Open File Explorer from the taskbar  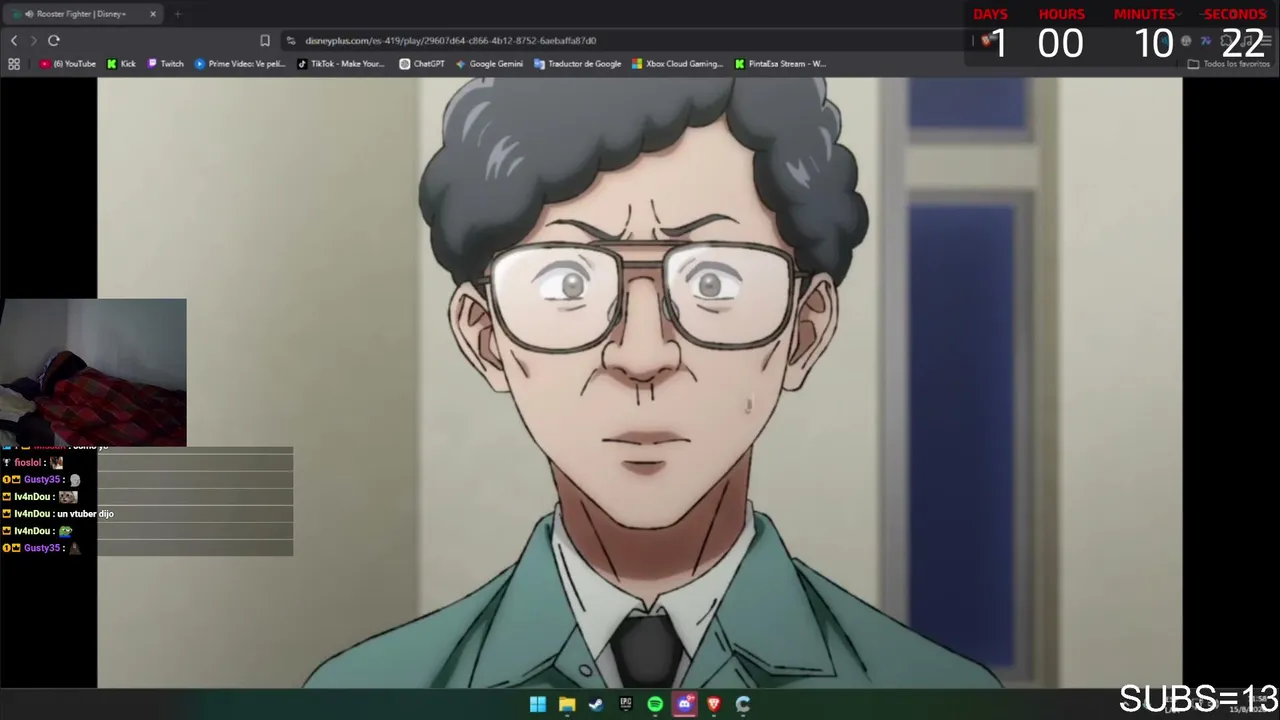click(x=567, y=704)
